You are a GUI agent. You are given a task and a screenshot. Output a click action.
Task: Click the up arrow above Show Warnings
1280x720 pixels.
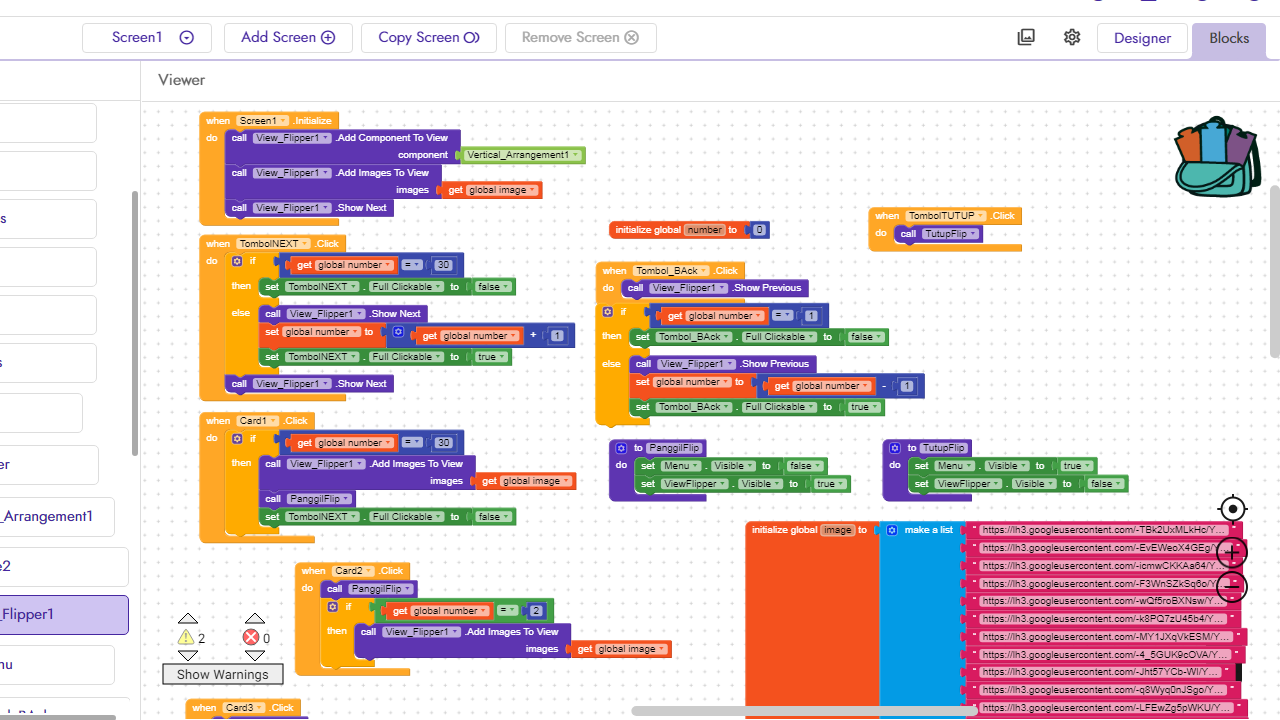click(188, 617)
